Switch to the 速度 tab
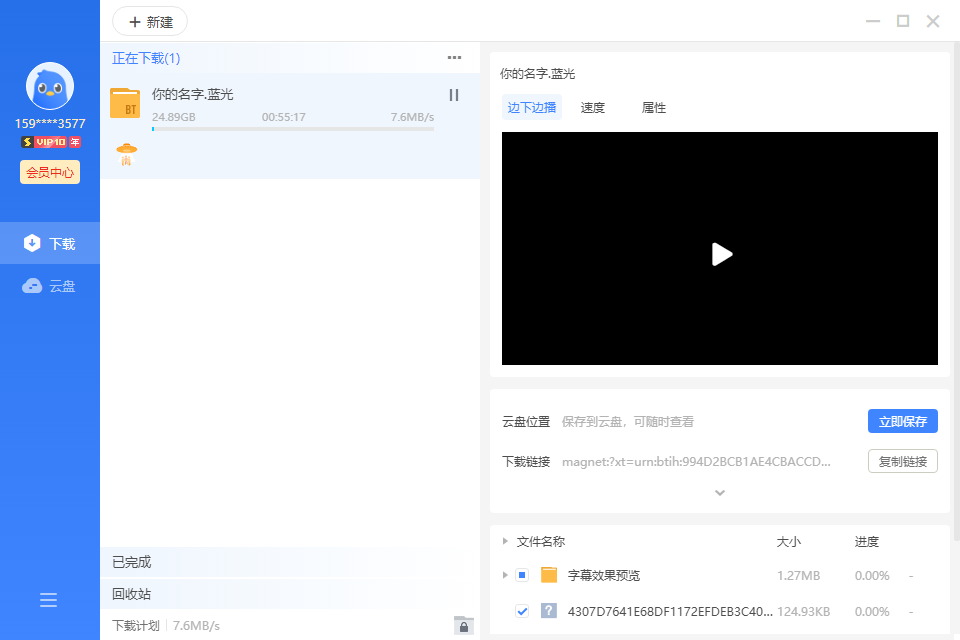Viewport: 960px width, 640px height. tap(591, 107)
